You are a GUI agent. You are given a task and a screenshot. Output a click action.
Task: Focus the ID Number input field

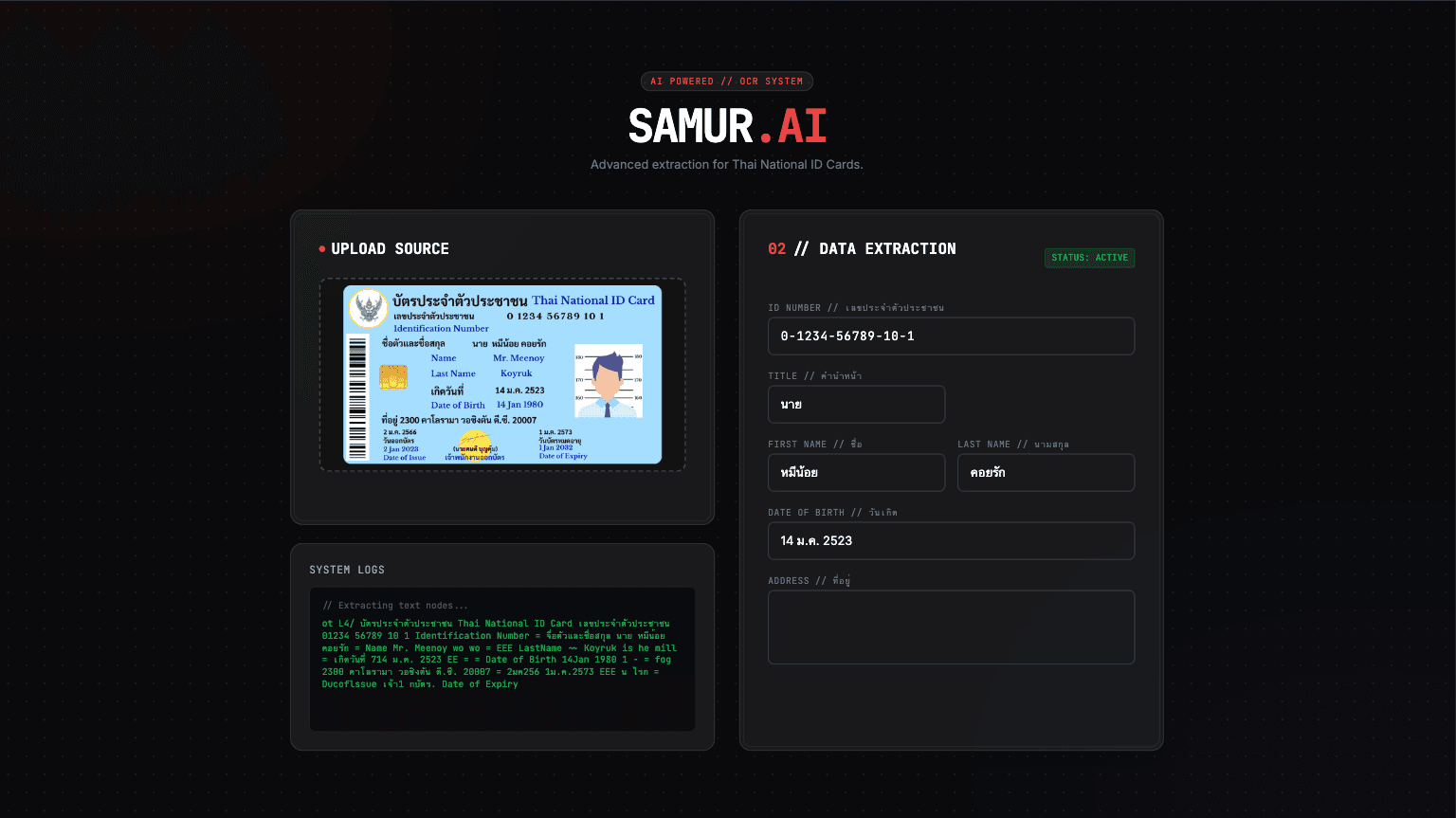(951, 336)
